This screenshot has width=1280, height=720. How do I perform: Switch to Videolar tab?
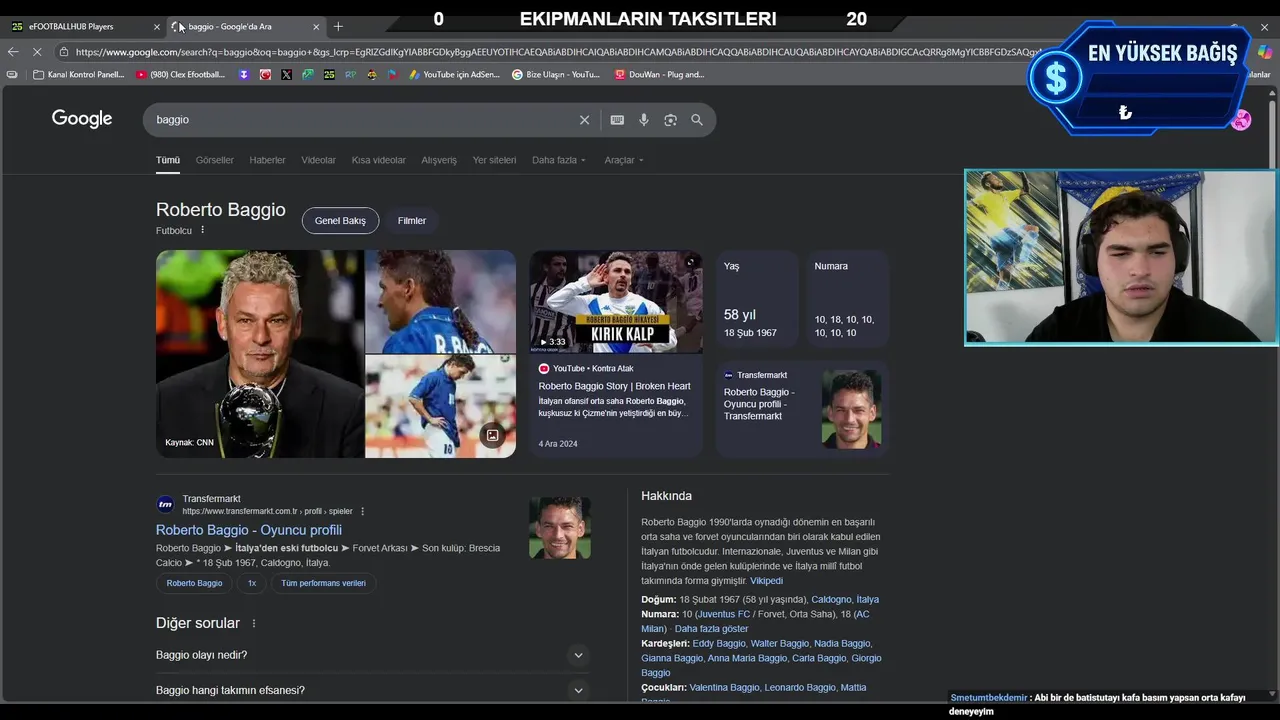[319, 160]
